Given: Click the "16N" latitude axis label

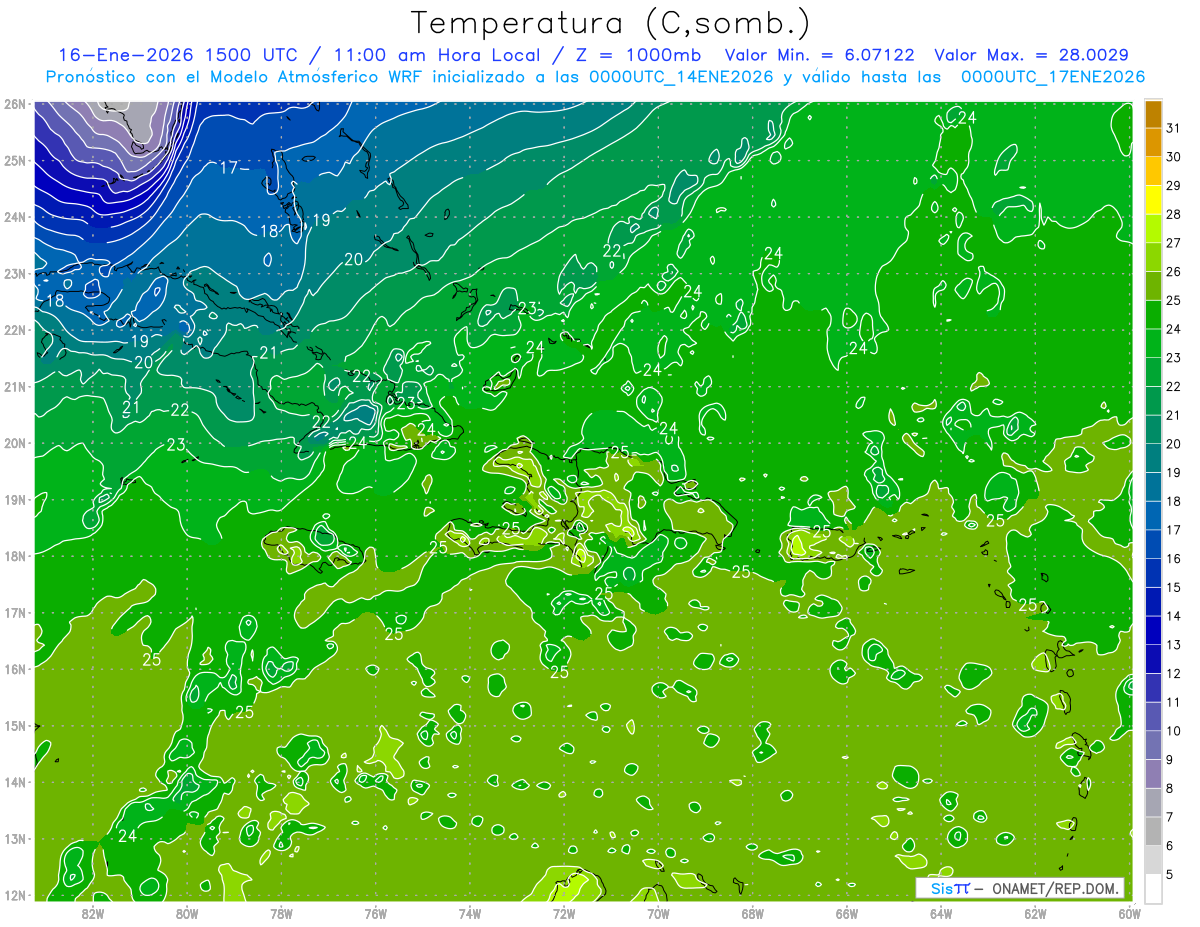Looking at the screenshot, I should point(15,669).
